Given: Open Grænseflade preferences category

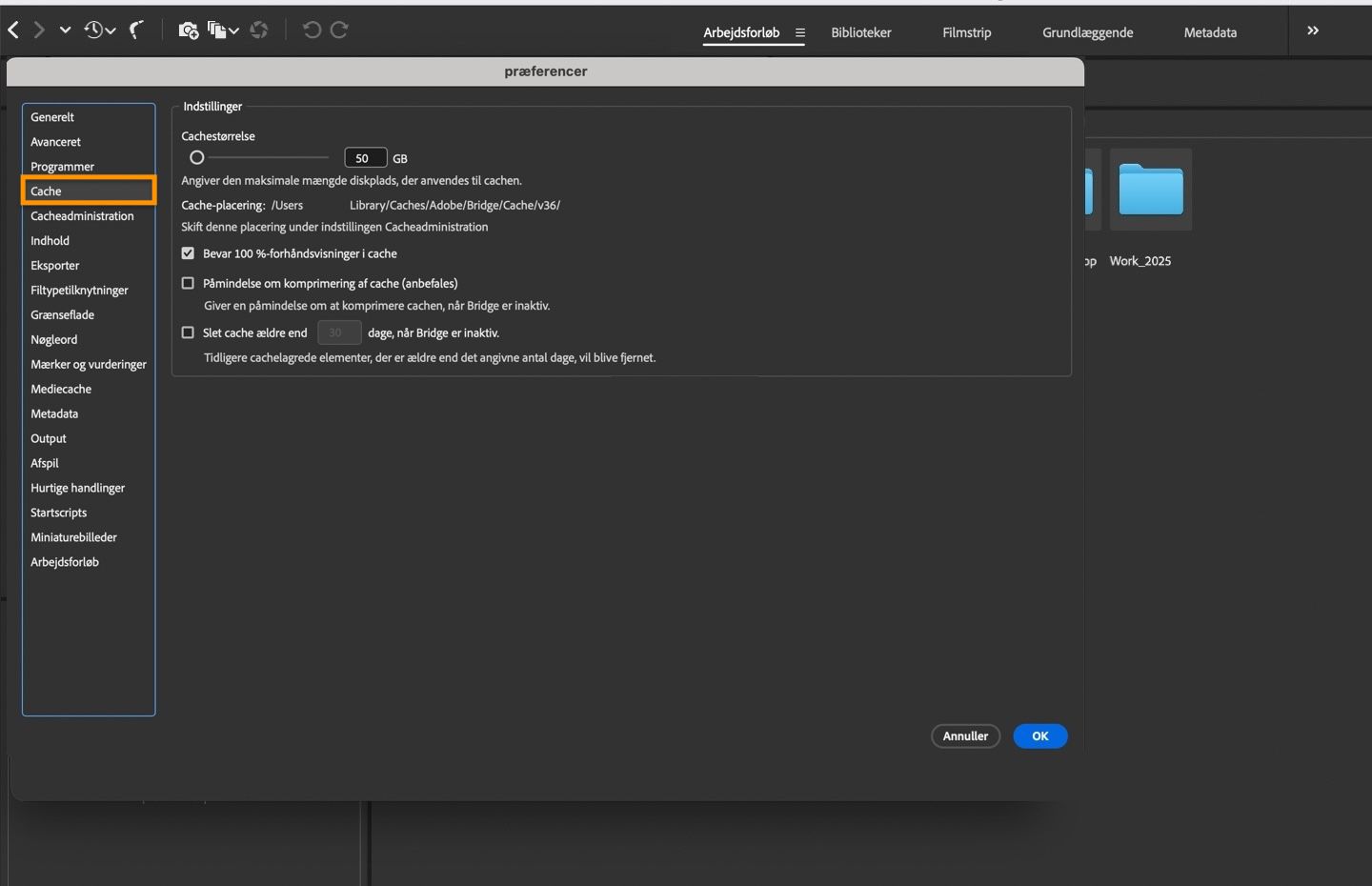Looking at the screenshot, I should pyautogui.click(x=89, y=315).
